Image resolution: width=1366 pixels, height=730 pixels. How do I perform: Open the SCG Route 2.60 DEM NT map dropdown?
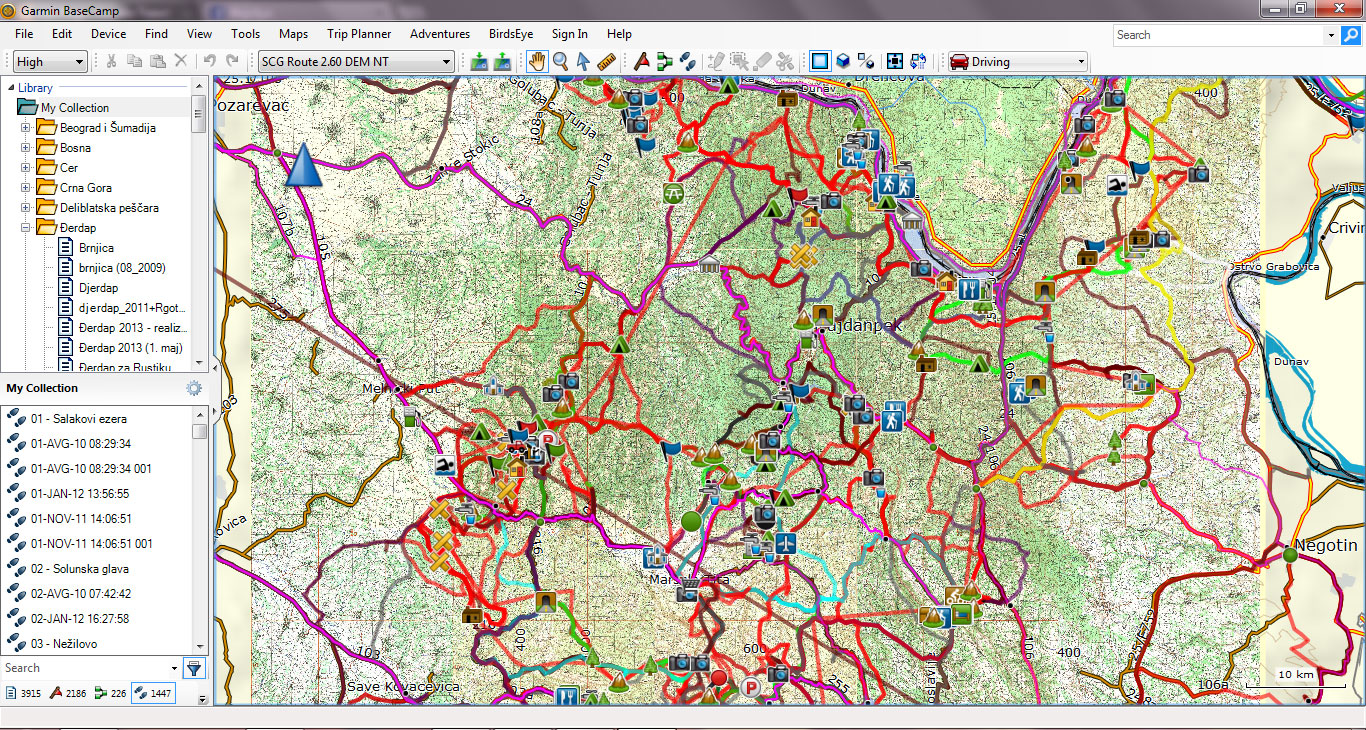pos(355,62)
